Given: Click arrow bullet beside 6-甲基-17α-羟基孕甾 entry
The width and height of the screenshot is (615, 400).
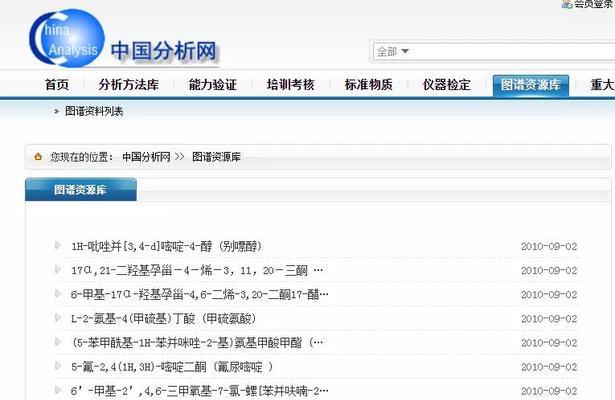Looking at the screenshot, I should [x=58, y=294].
